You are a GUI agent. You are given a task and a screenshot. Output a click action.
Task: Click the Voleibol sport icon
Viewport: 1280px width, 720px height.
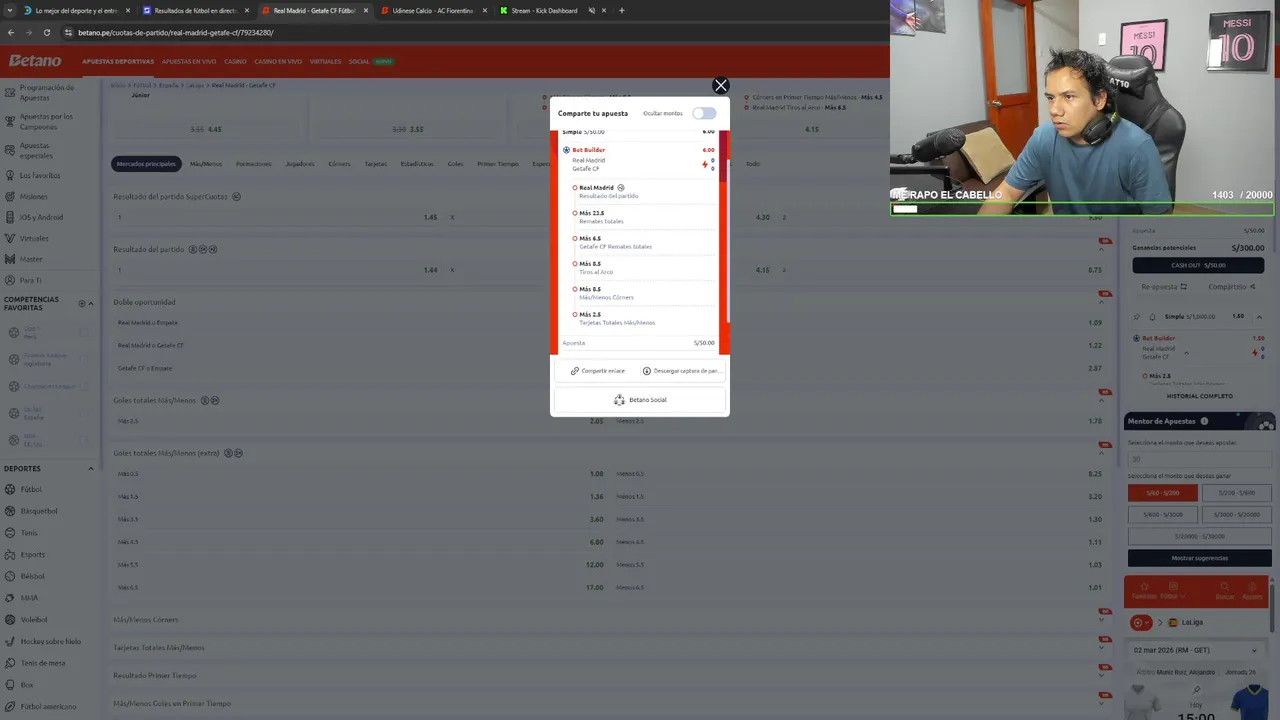pos(9,619)
